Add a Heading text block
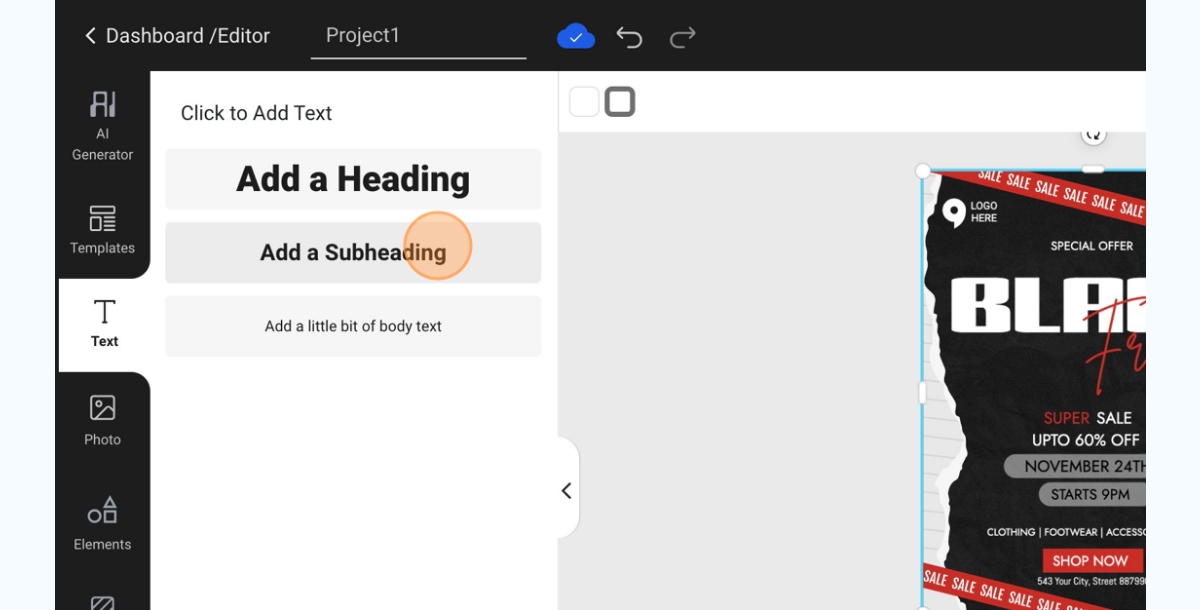Screen dimensions: 1200x610 [x=353, y=179]
